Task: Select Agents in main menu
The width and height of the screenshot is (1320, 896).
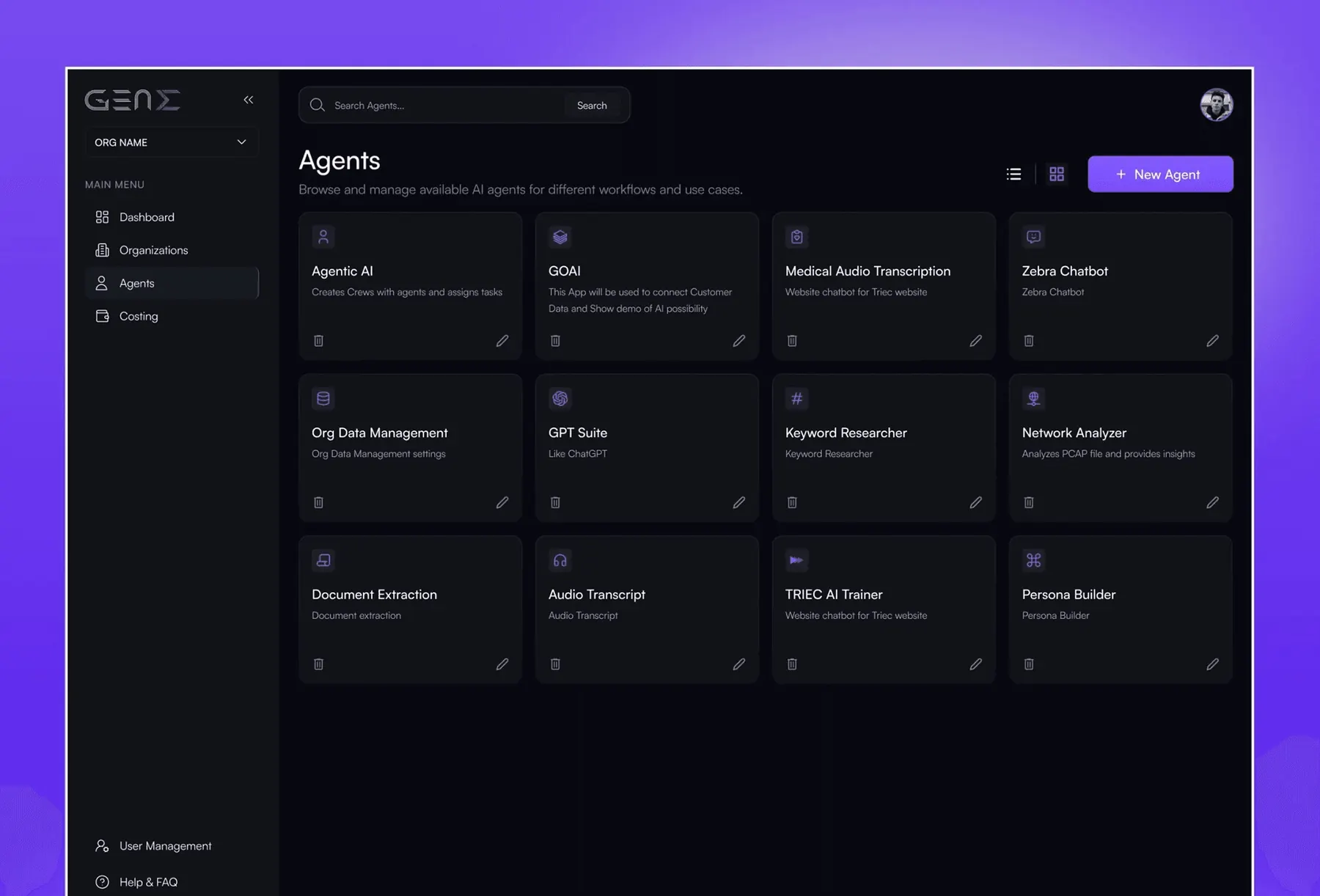Action: tap(172, 283)
